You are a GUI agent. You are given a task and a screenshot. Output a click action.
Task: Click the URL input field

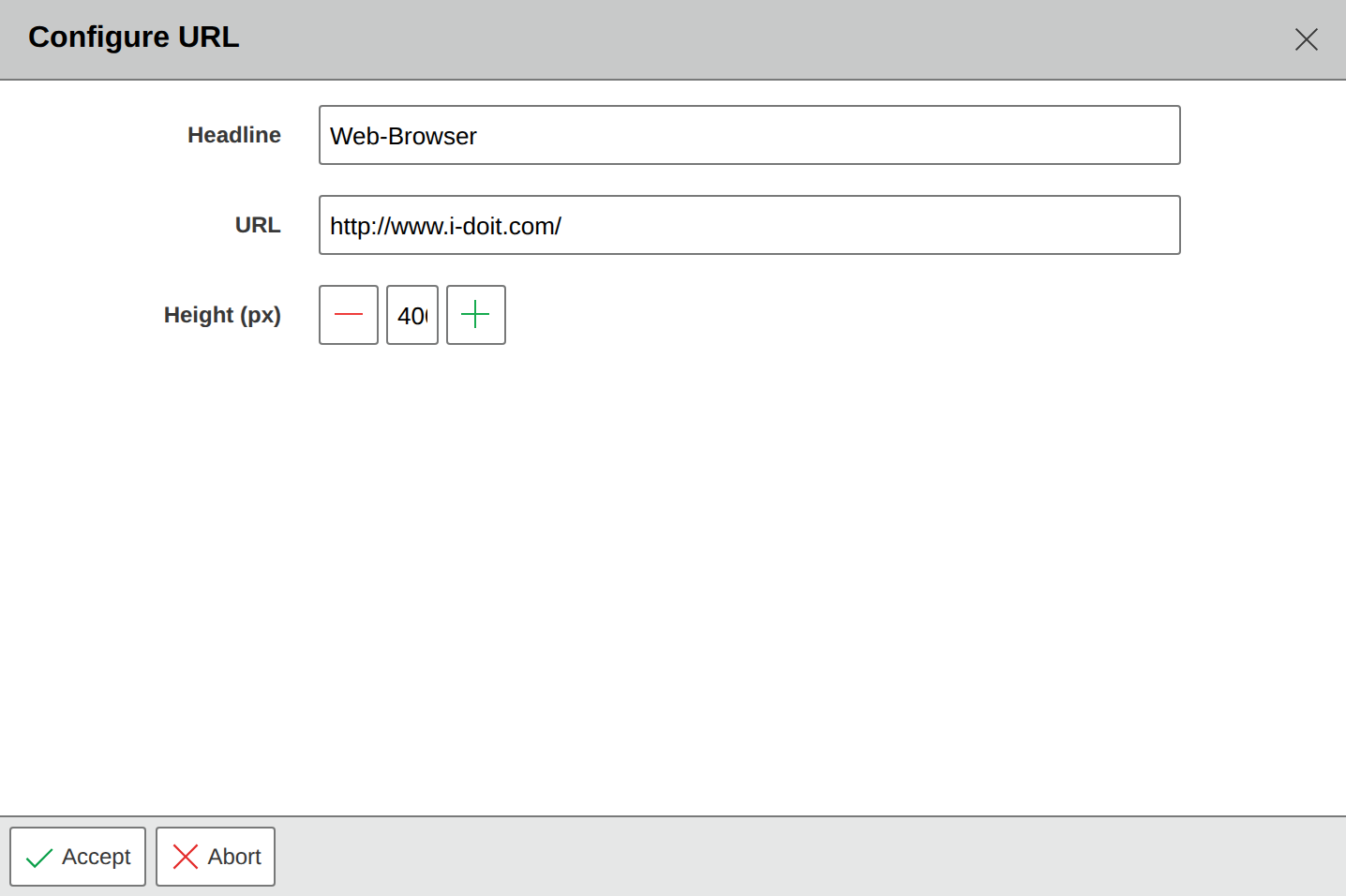point(750,225)
